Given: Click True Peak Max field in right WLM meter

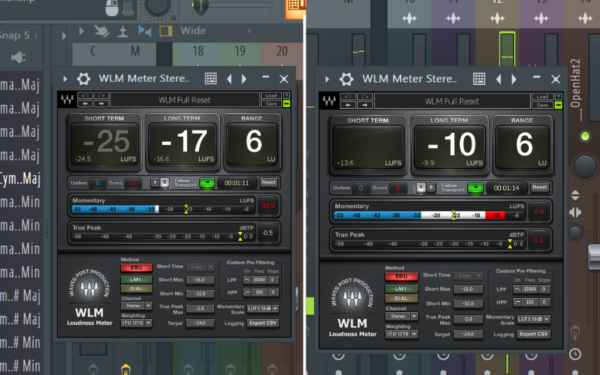Looking at the screenshot, I should click(468, 319).
